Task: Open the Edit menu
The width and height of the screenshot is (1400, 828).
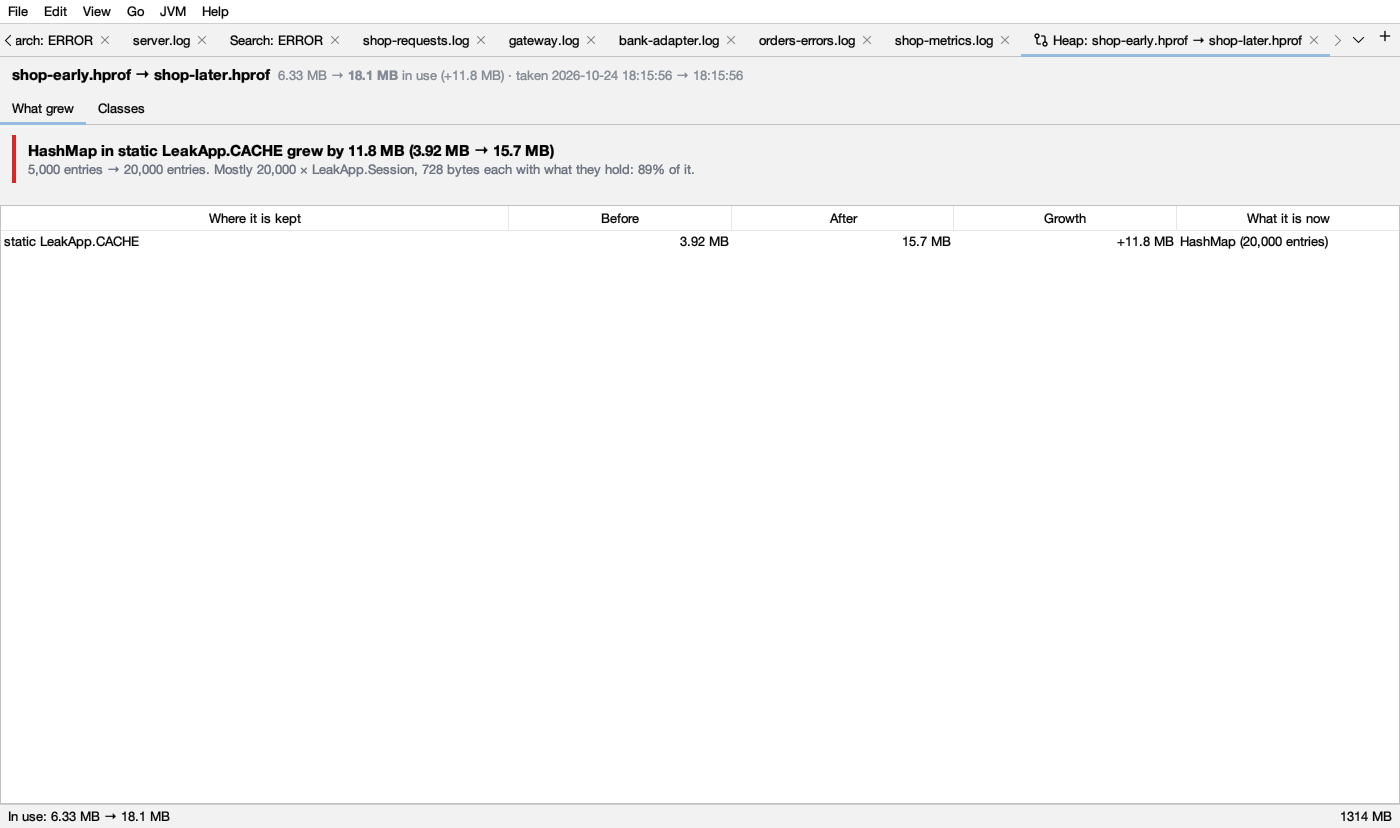Action: 56,11
